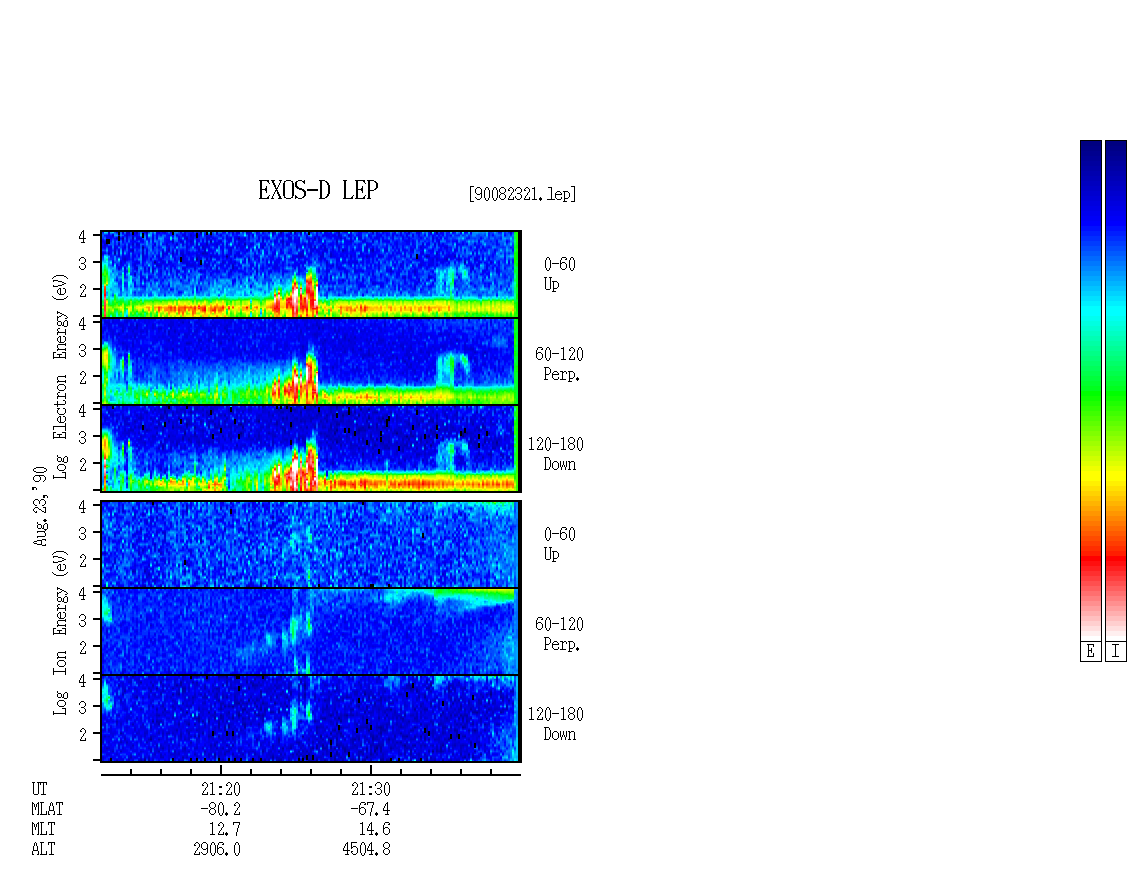
Task: Click the EXOS-D LEP plot title
Action: click(318, 190)
